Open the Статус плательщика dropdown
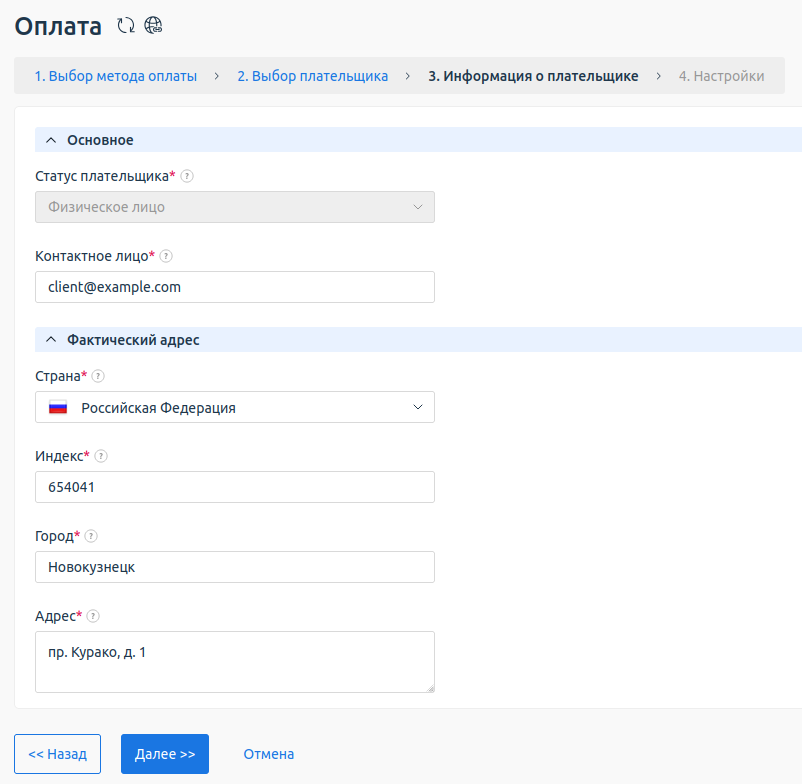This screenshot has width=802, height=784. (234, 207)
